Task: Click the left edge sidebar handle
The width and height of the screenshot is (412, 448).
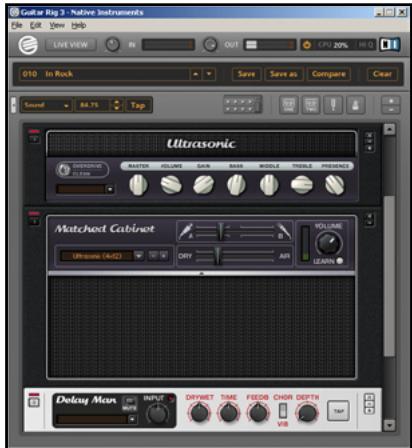Action: pos(13,105)
